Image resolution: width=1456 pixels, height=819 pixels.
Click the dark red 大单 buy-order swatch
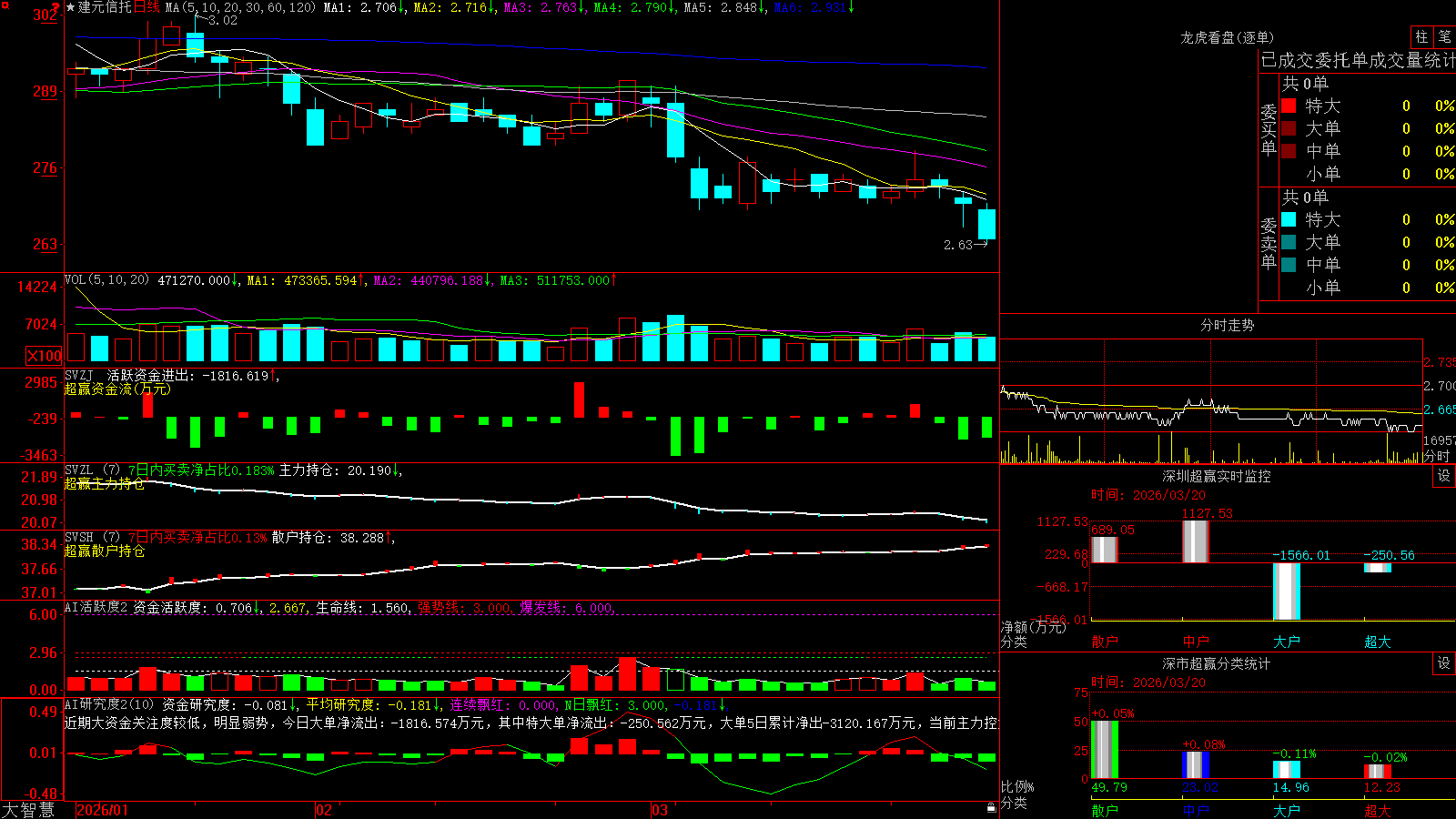pyautogui.click(x=1289, y=128)
